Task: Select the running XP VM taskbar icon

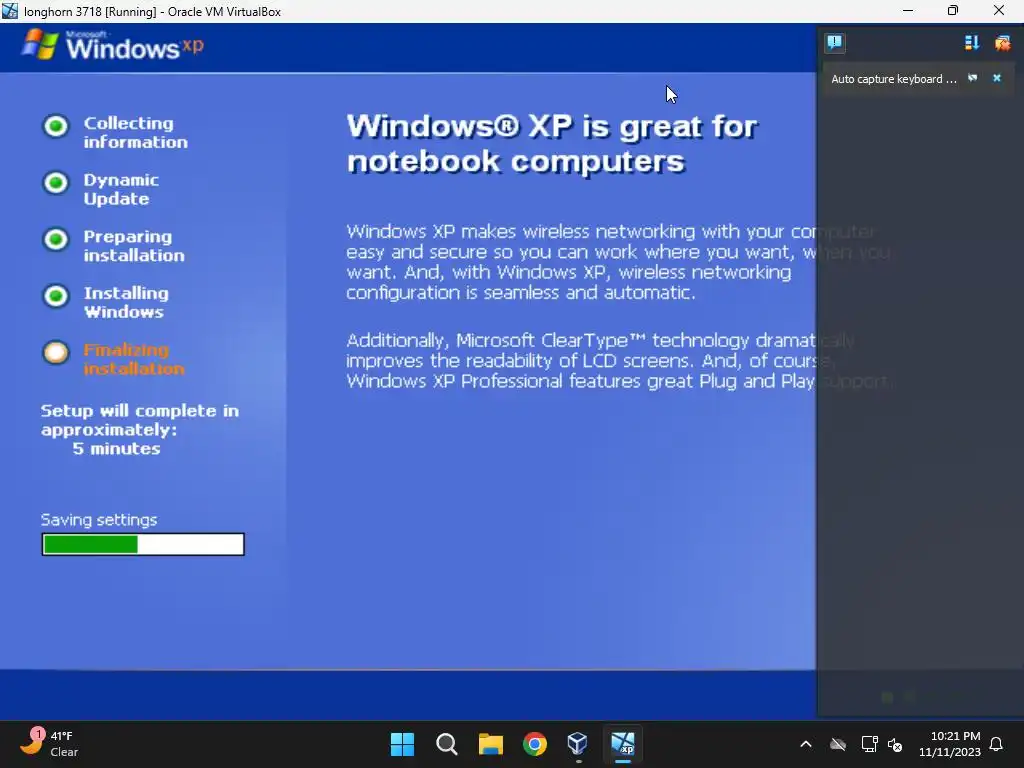Action: pyautogui.click(x=622, y=744)
